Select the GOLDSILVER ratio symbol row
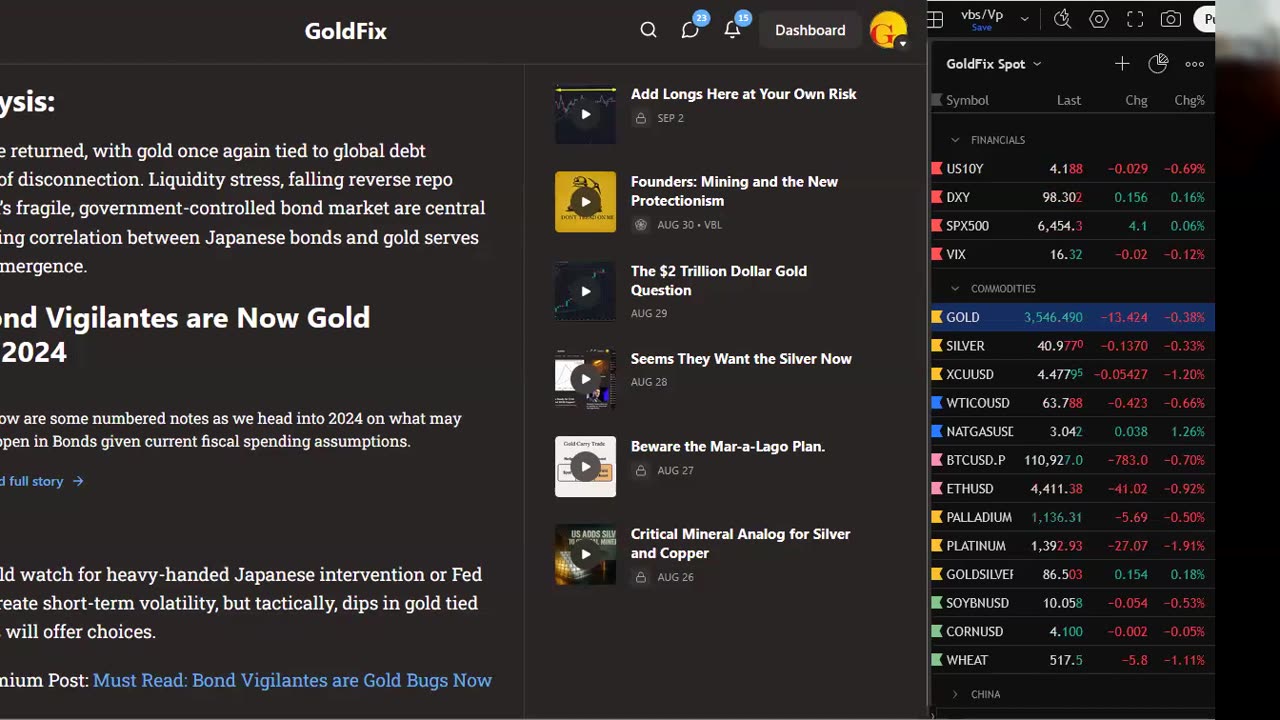1280x720 pixels. pos(1073,575)
